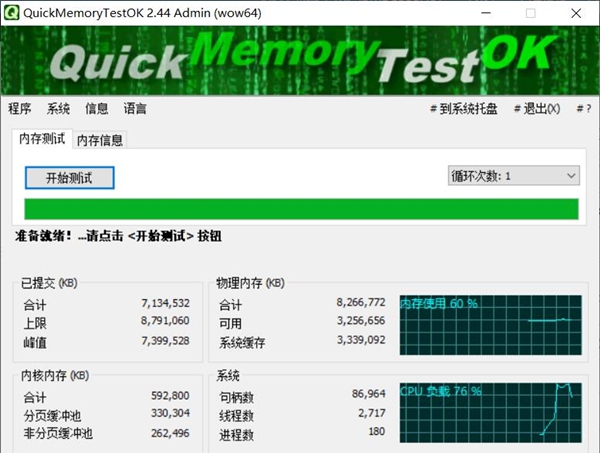Click # 到系统托盘 to minimize to tray

464,109
